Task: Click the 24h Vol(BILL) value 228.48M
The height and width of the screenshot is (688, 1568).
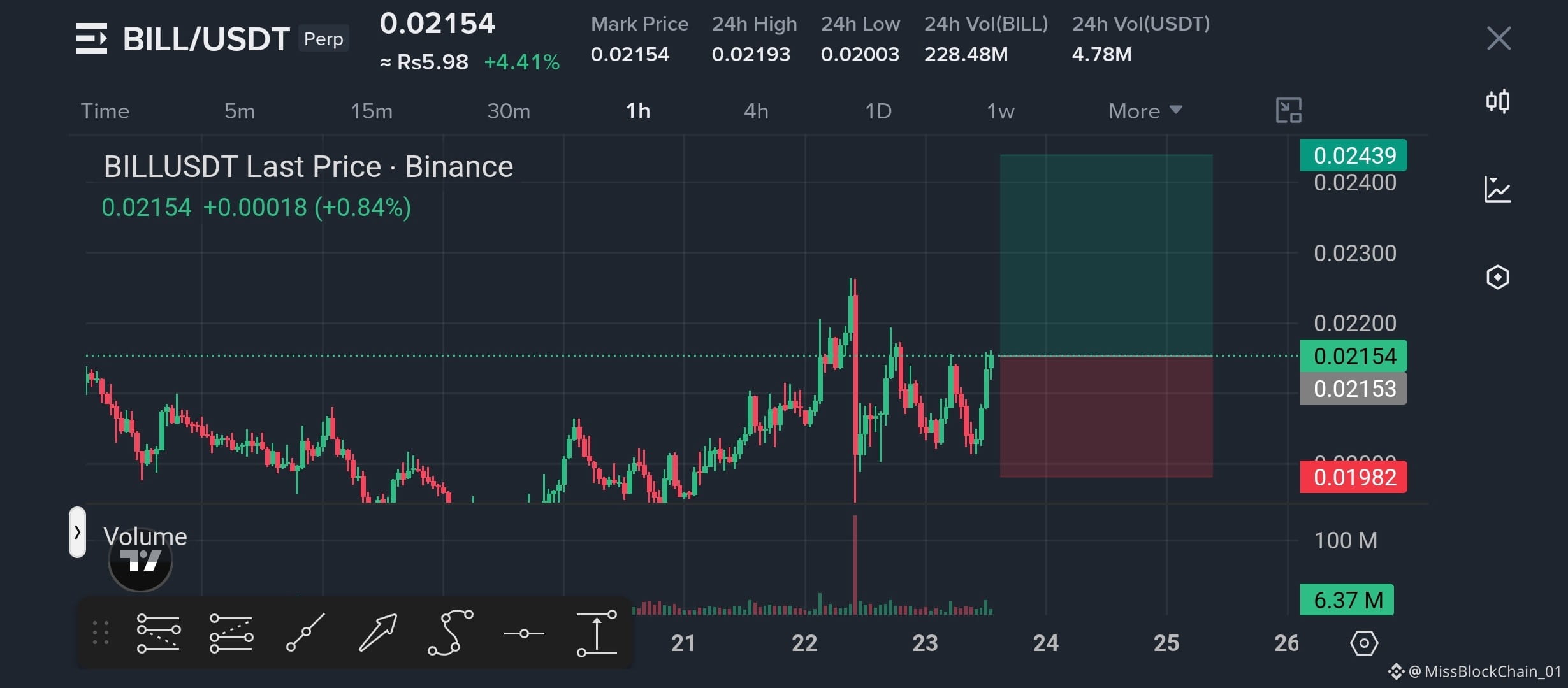Action: pos(966,54)
